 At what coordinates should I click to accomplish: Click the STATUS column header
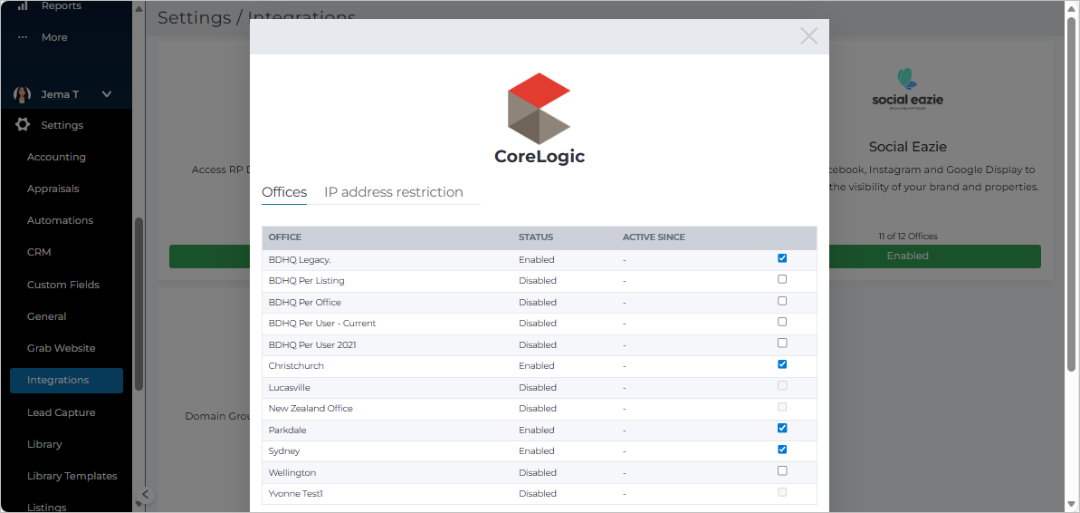click(x=536, y=238)
